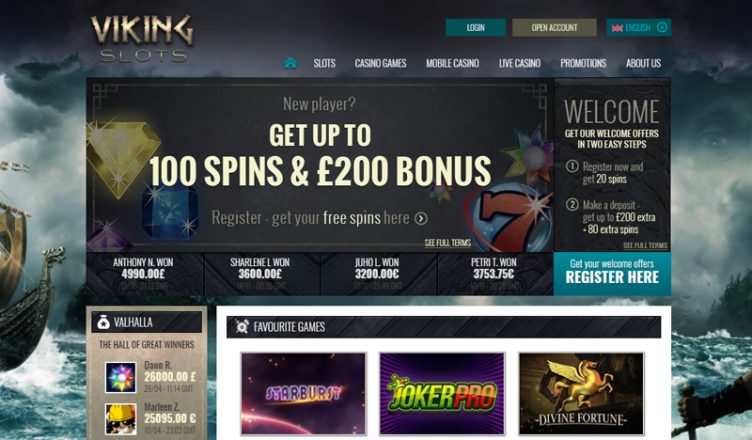The height and width of the screenshot is (440, 752).
Task: Open the Slots menu
Action: point(325,63)
